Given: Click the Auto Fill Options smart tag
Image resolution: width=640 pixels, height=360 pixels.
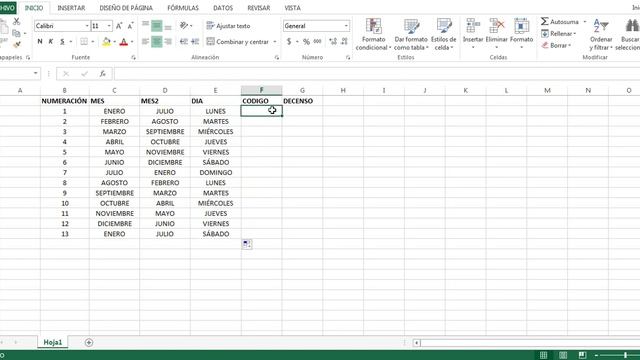Looking at the screenshot, I should click(247, 244).
